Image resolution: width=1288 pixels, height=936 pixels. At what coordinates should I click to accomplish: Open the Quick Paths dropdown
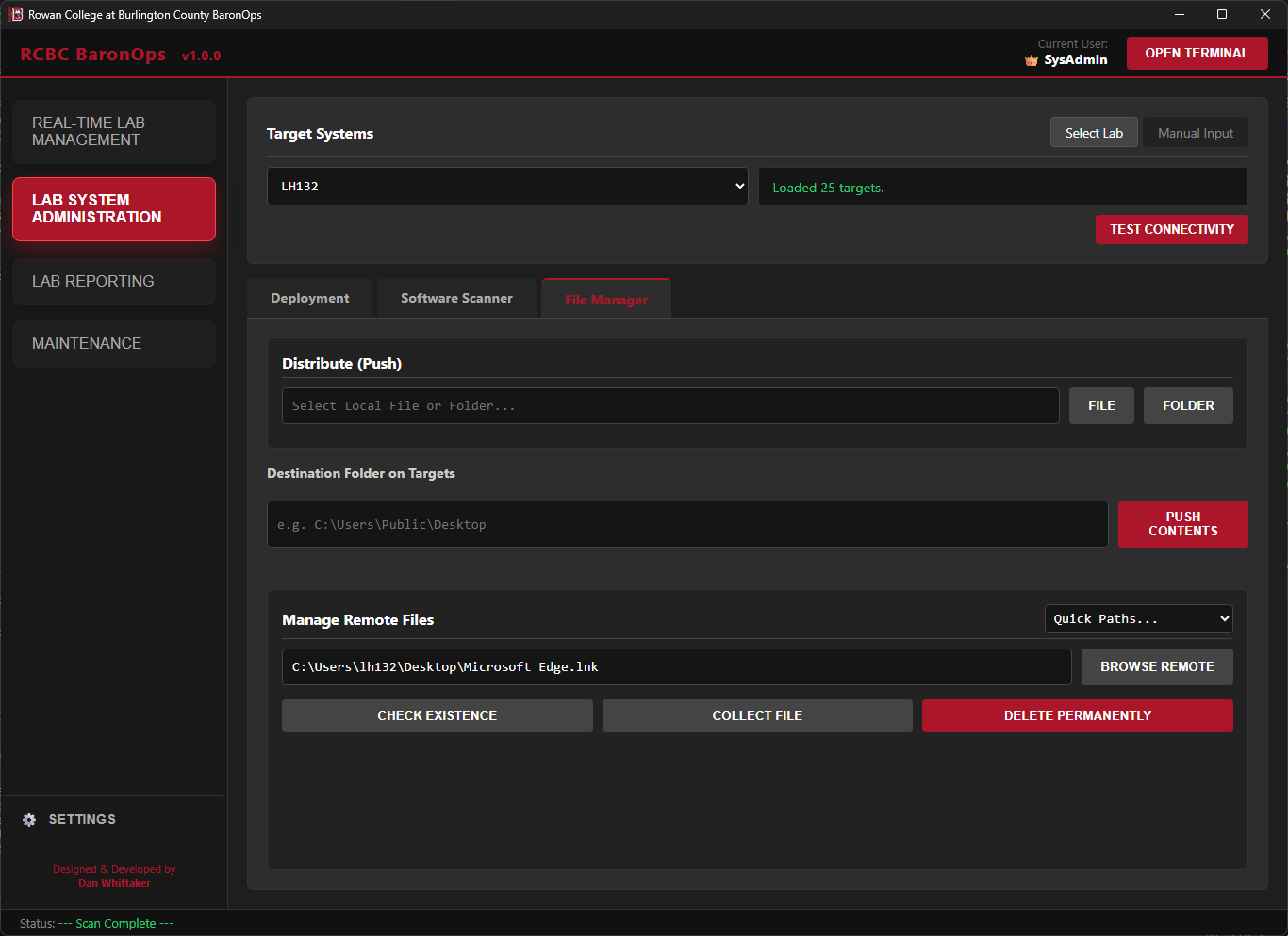(1138, 618)
